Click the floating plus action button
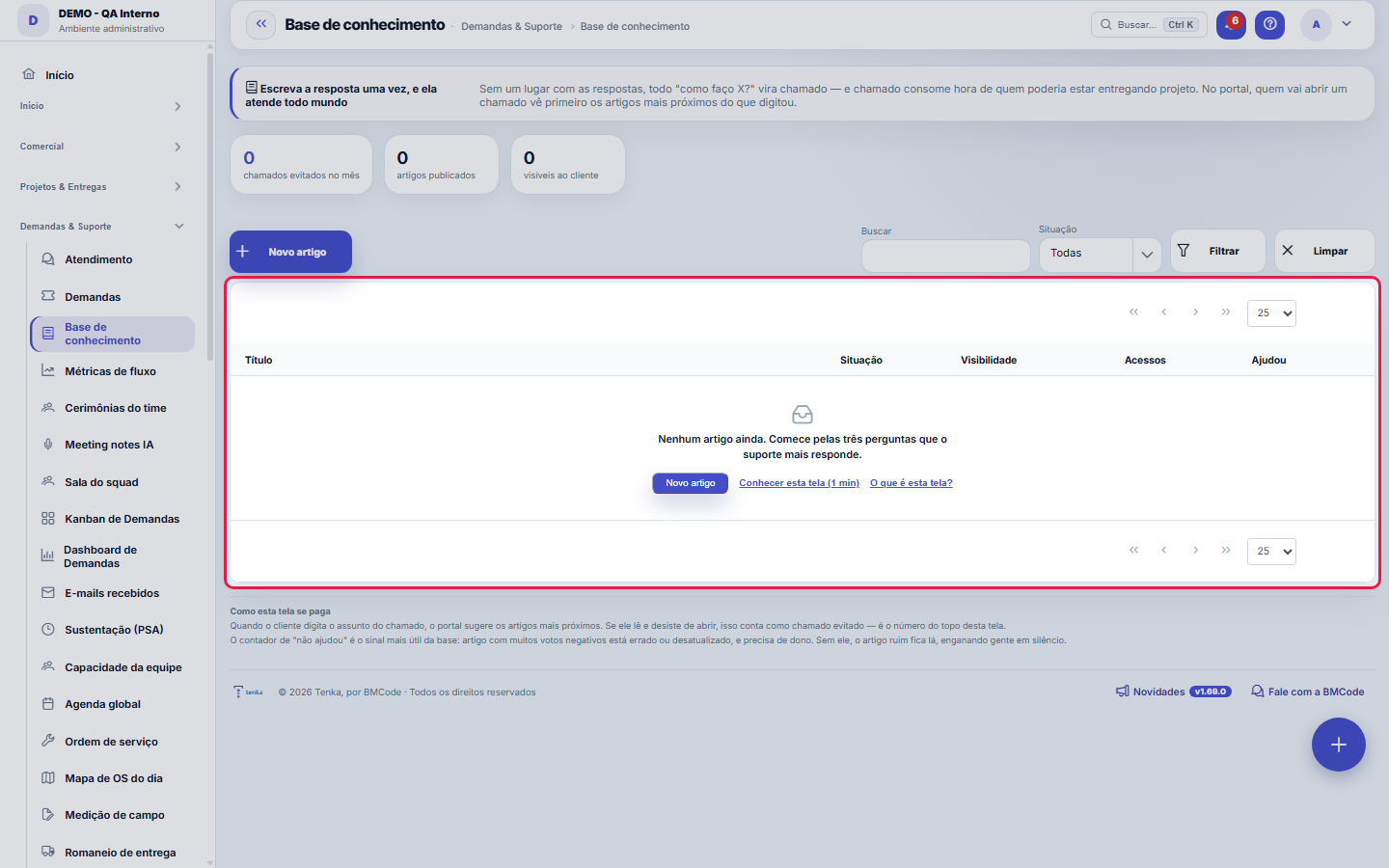 pos(1339,745)
